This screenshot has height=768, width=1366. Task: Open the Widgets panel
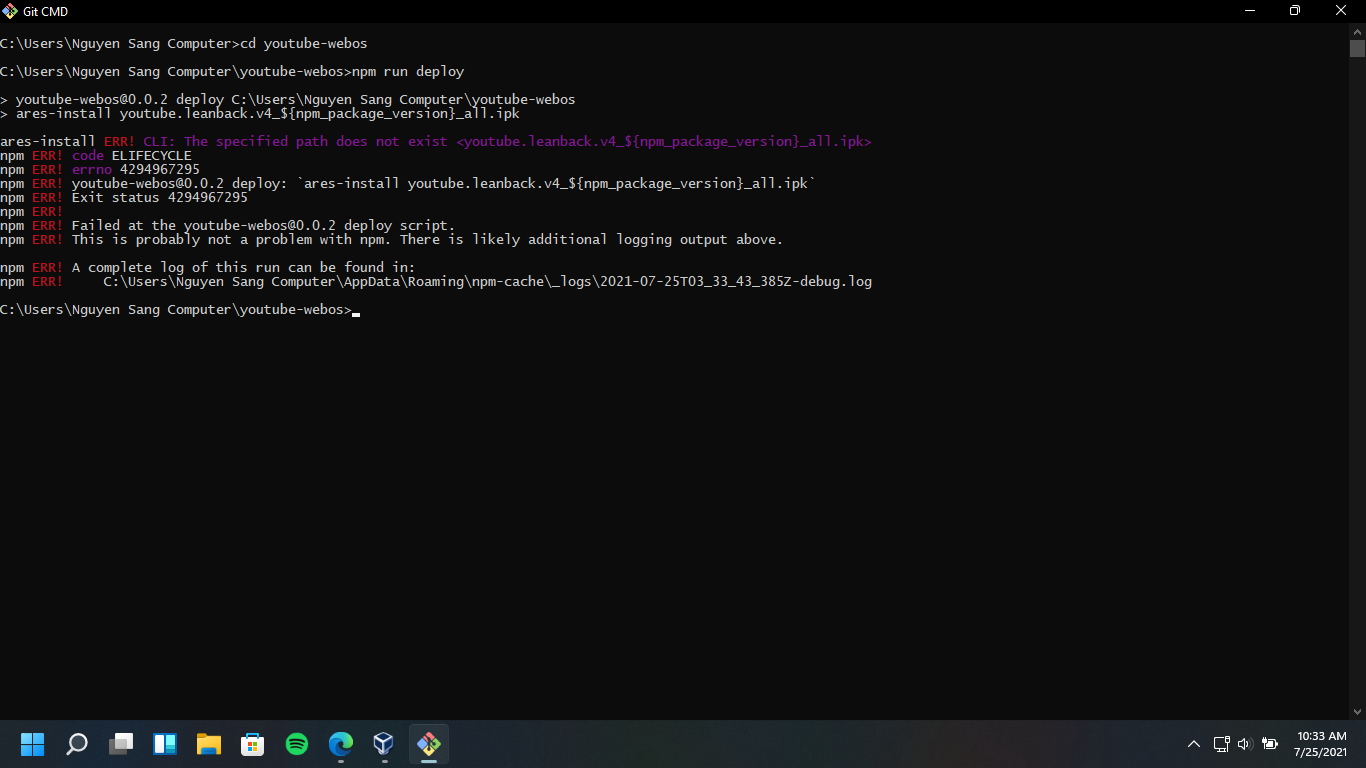click(165, 744)
